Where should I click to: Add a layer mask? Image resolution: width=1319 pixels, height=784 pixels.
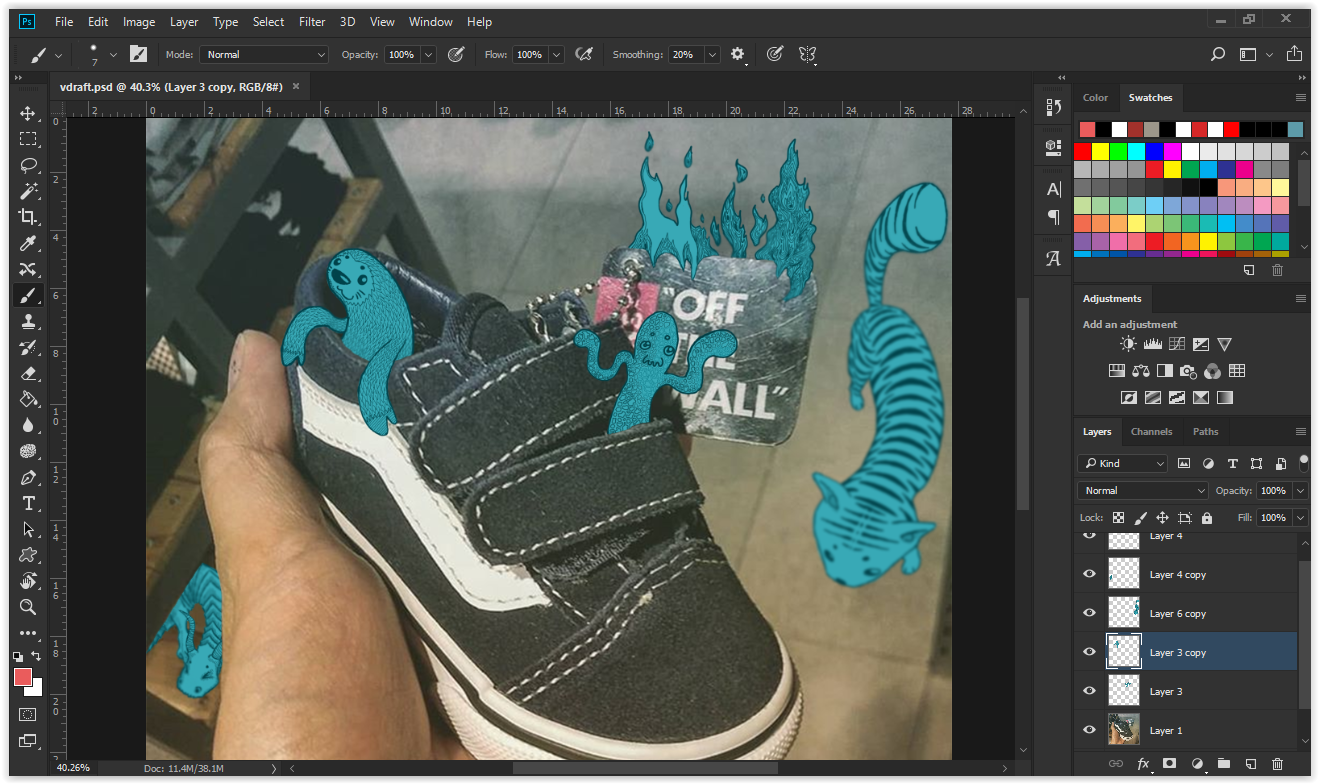tap(1169, 764)
